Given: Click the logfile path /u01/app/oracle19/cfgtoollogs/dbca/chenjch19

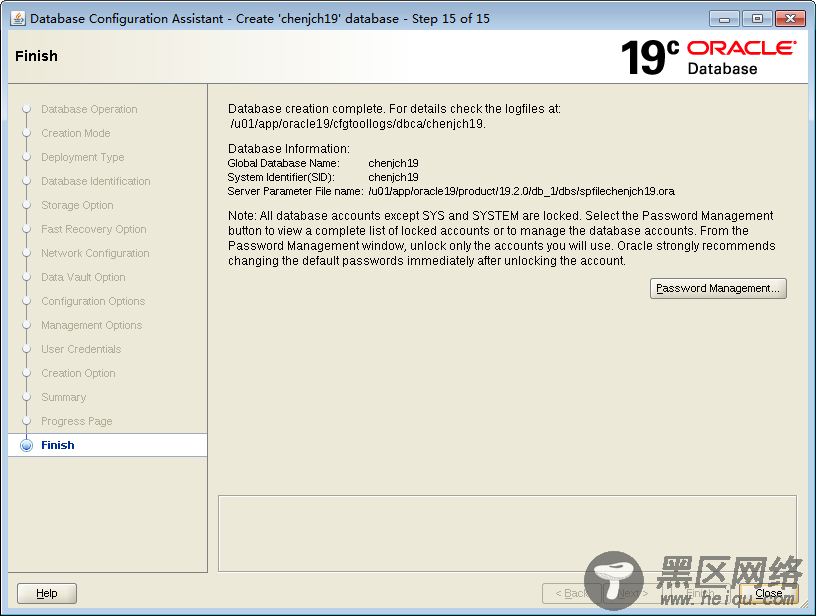Looking at the screenshot, I should pos(358,124).
